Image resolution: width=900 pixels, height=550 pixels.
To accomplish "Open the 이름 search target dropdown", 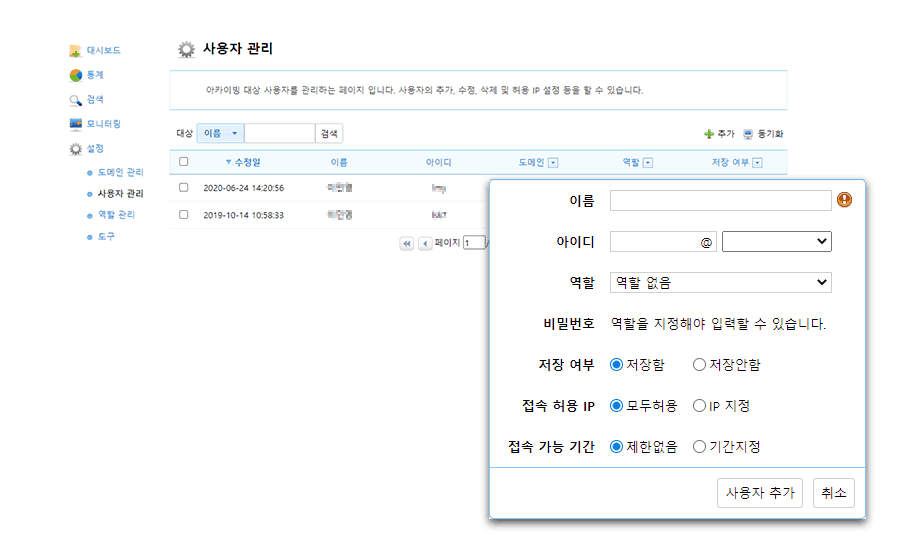I will coord(220,133).
